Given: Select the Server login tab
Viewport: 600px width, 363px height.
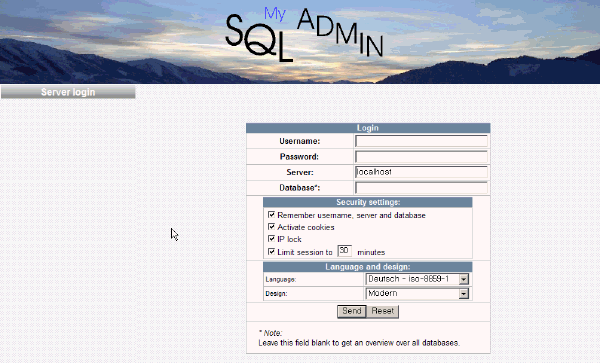Looking at the screenshot, I should point(68,92).
